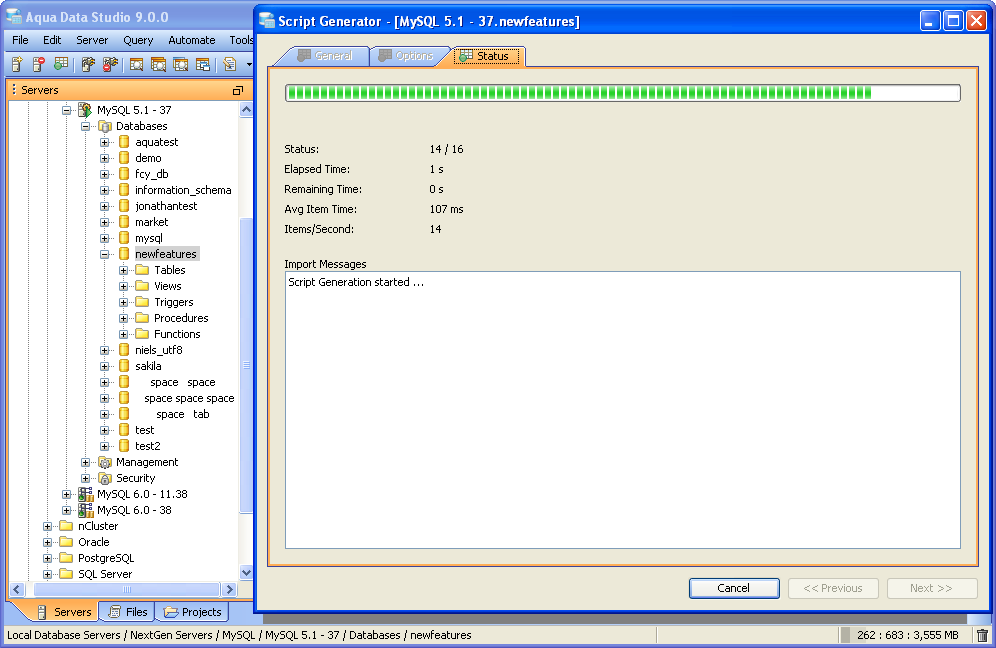Collapse the MySQL 5.1 - 37 server node
This screenshot has width=996, height=648.
pos(66,110)
